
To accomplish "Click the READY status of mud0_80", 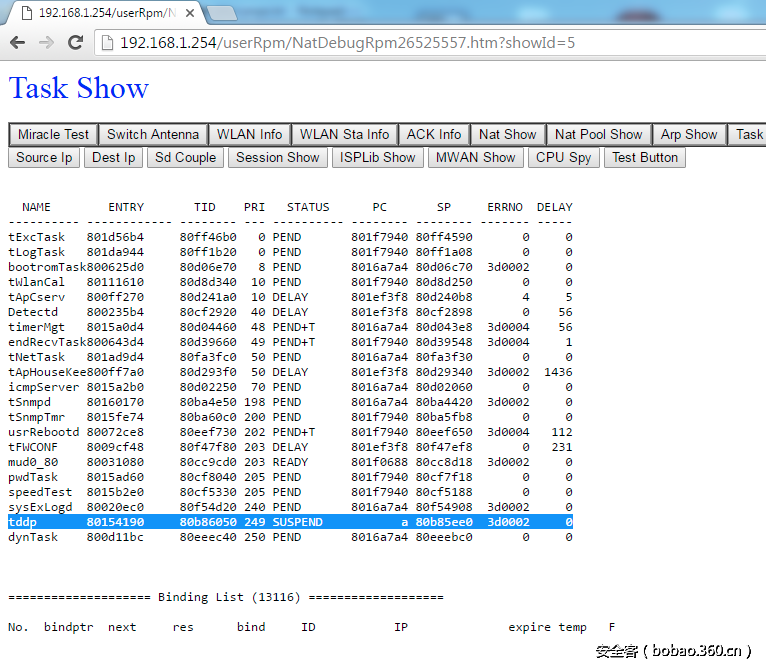I will click(290, 462).
